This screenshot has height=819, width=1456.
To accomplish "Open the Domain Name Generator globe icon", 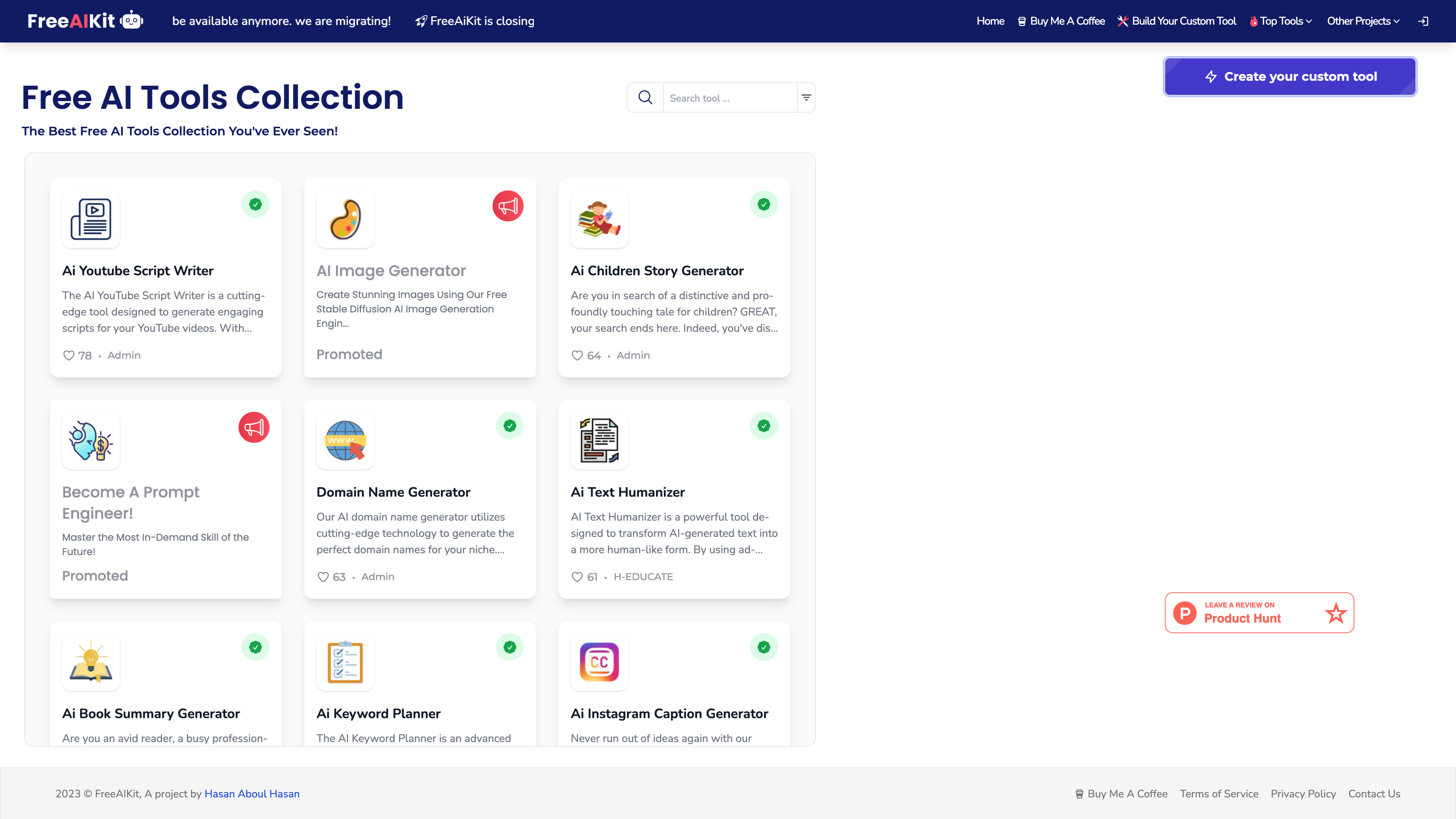I will (345, 441).
